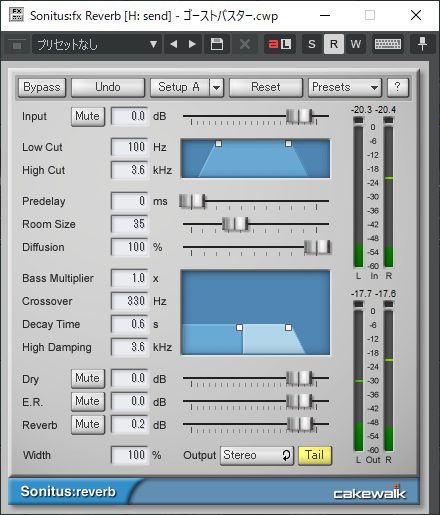Click the crossover node in decay graph
The height and width of the screenshot is (515, 440).
239,327
